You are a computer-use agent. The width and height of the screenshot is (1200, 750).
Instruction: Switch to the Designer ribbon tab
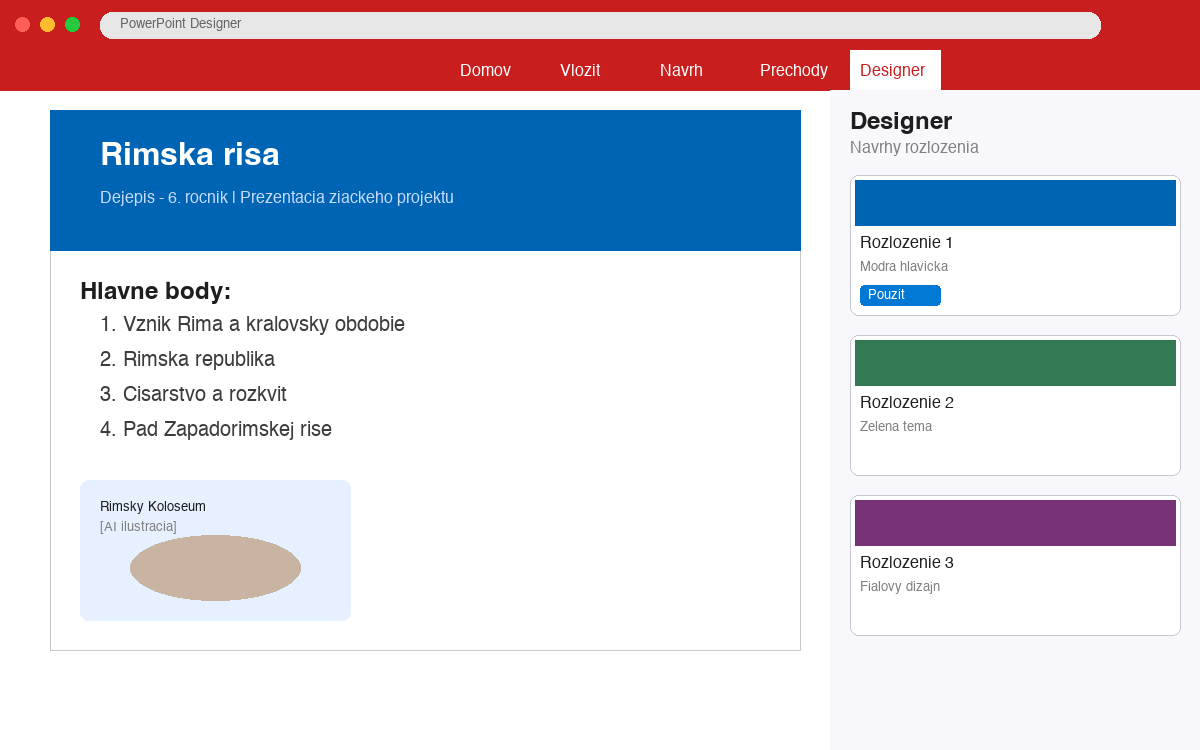pos(894,70)
